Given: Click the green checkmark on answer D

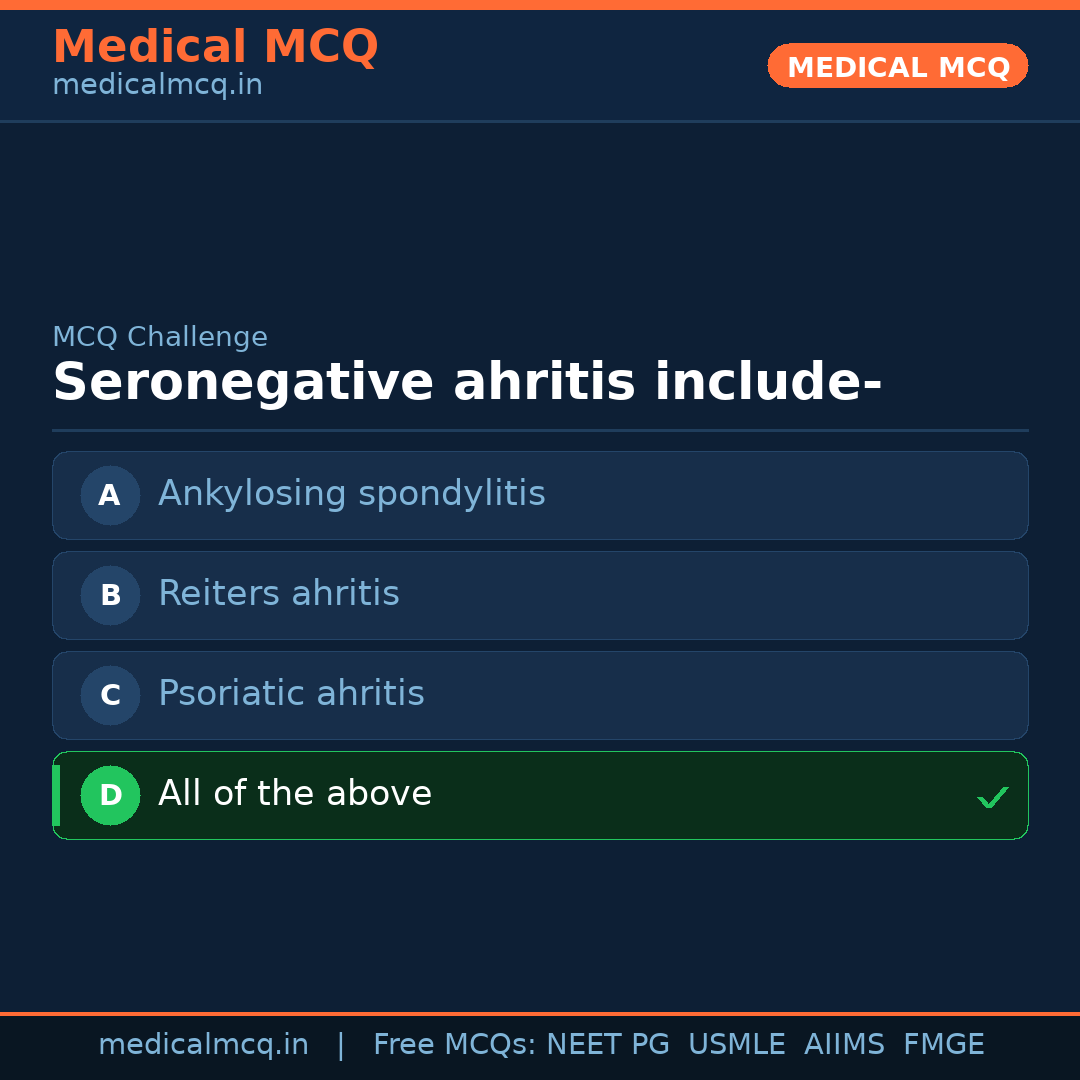Looking at the screenshot, I should click(x=992, y=797).
